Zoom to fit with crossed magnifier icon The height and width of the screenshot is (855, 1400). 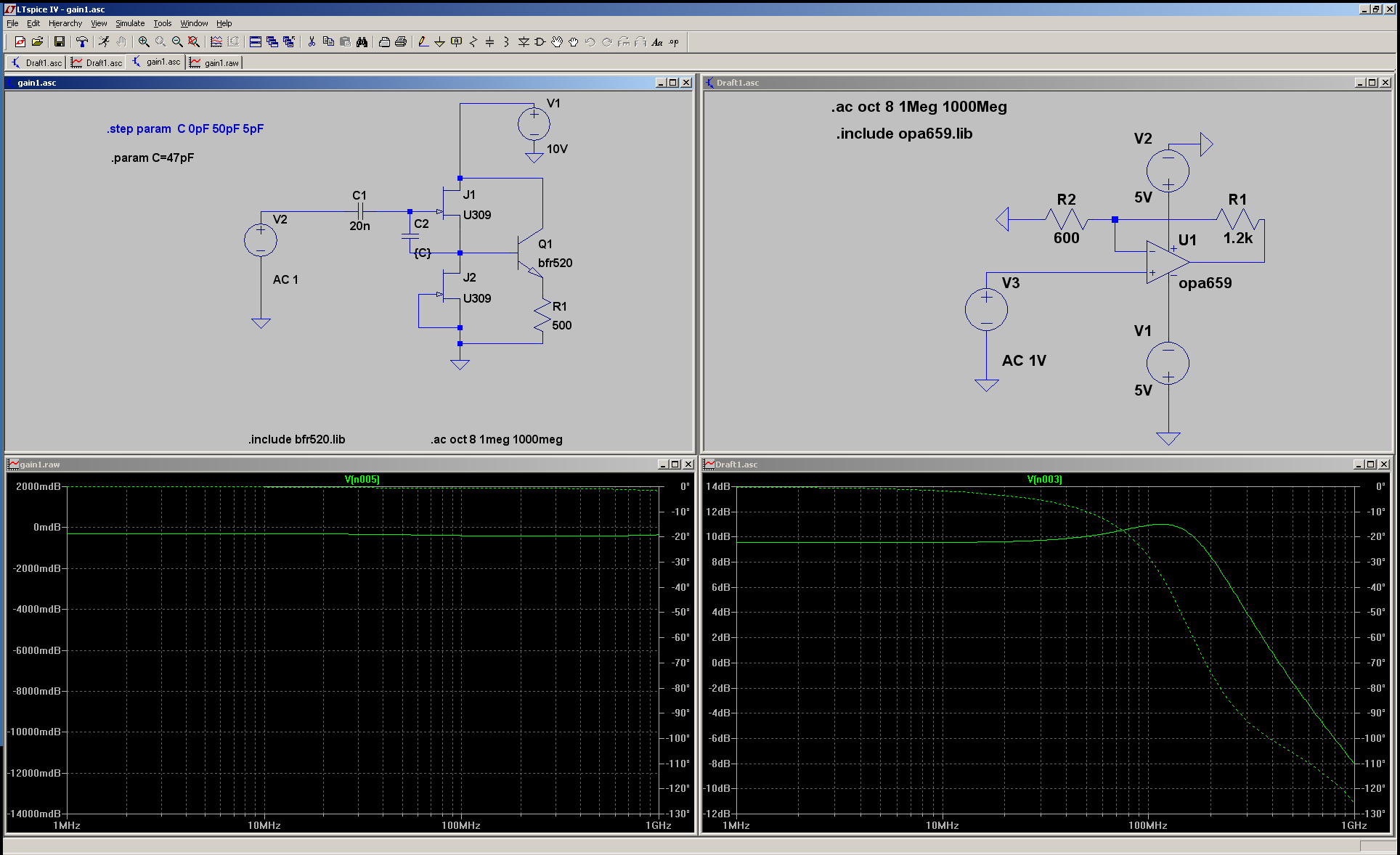(194, 42)
